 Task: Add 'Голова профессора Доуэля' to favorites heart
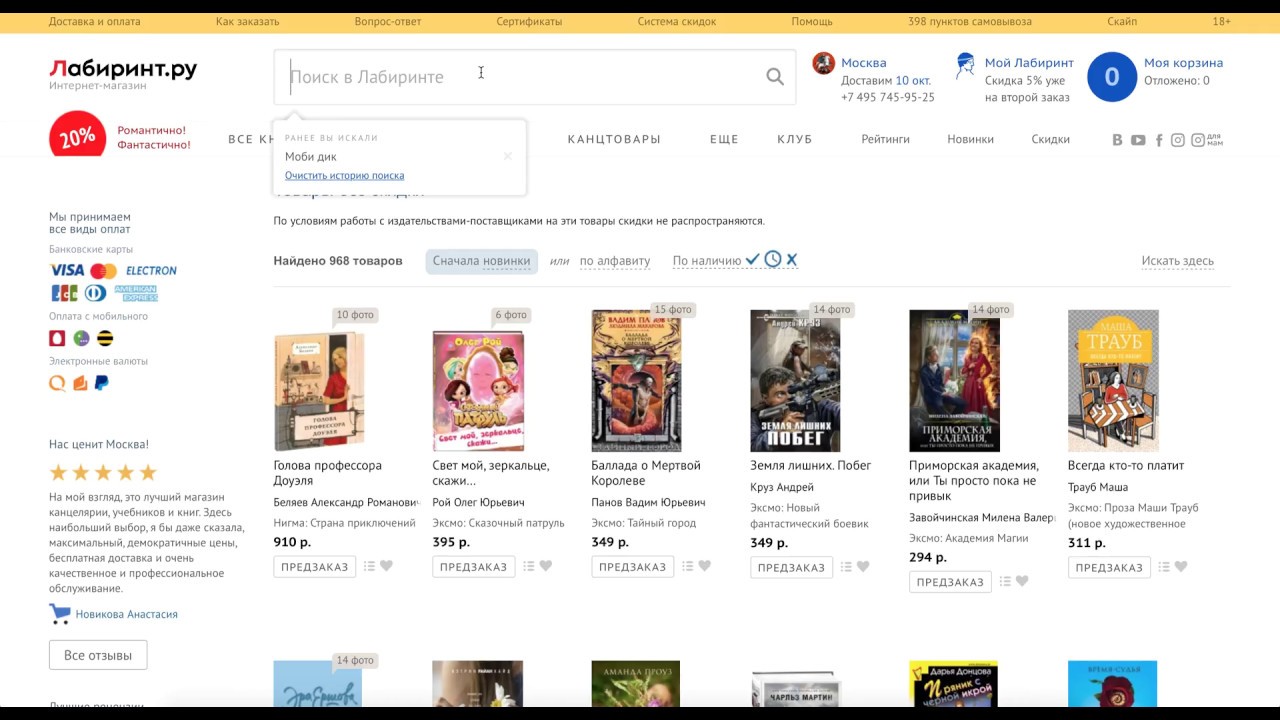point(386,566)
